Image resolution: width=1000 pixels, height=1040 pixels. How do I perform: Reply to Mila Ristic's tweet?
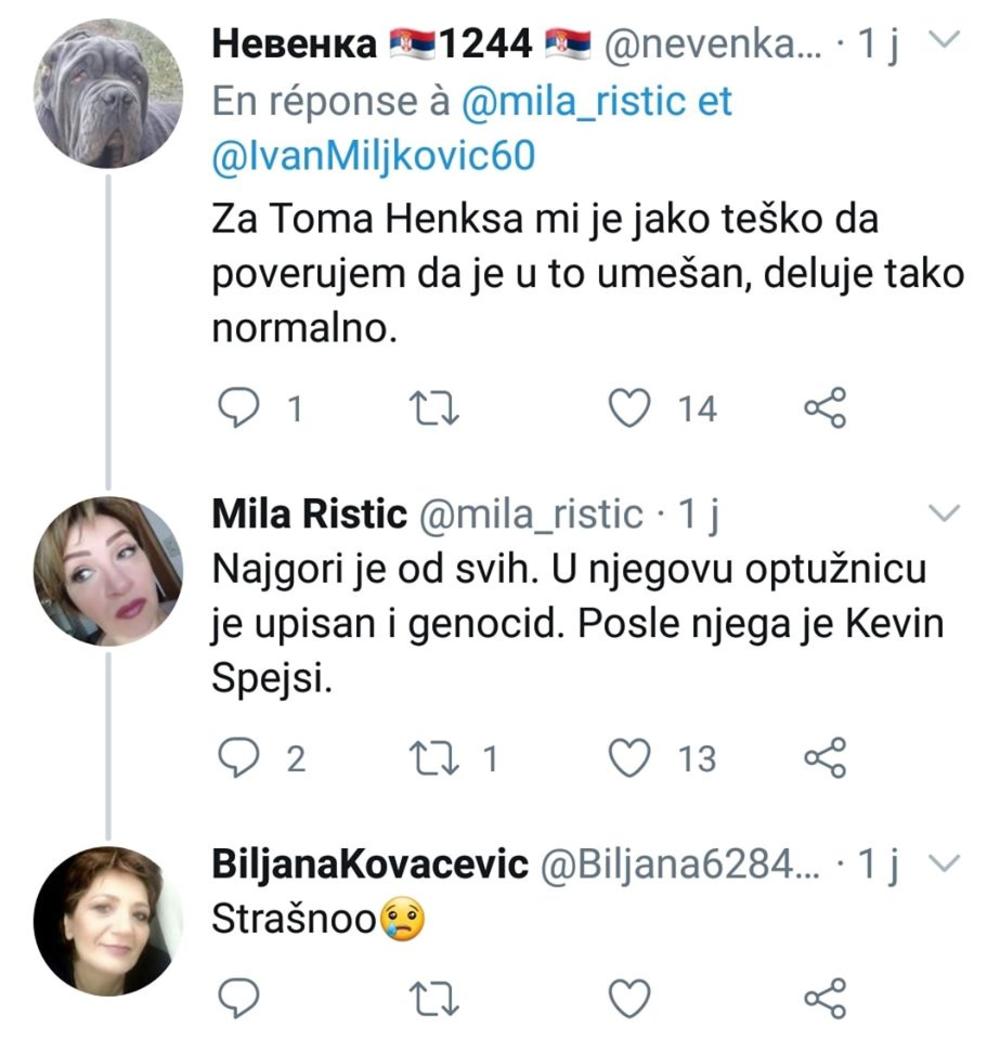(240, 759)
